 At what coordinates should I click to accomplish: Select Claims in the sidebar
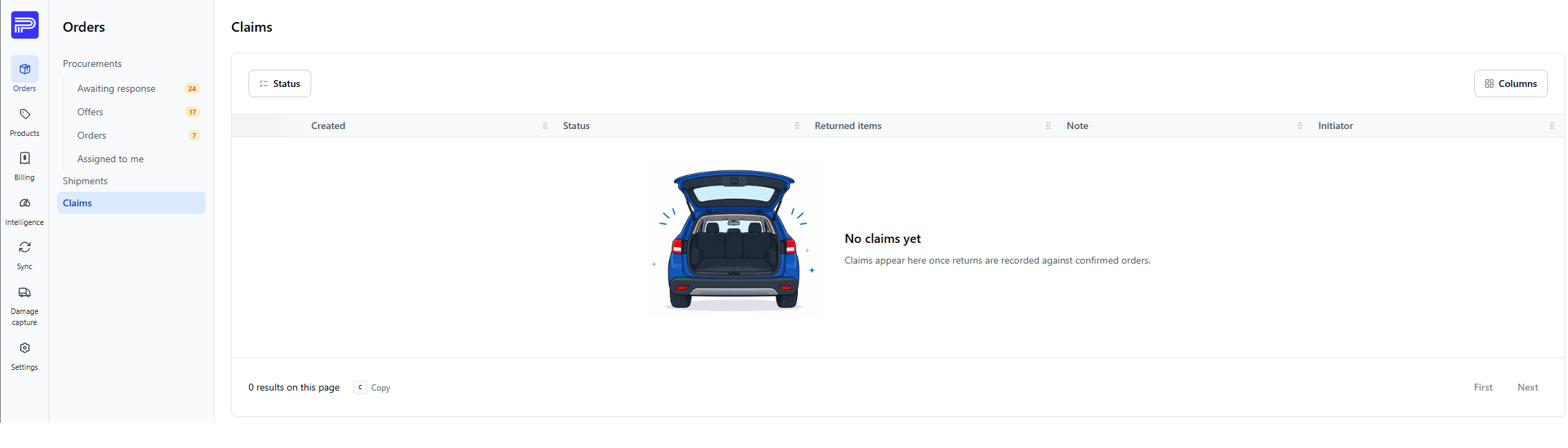pos(131,203)
